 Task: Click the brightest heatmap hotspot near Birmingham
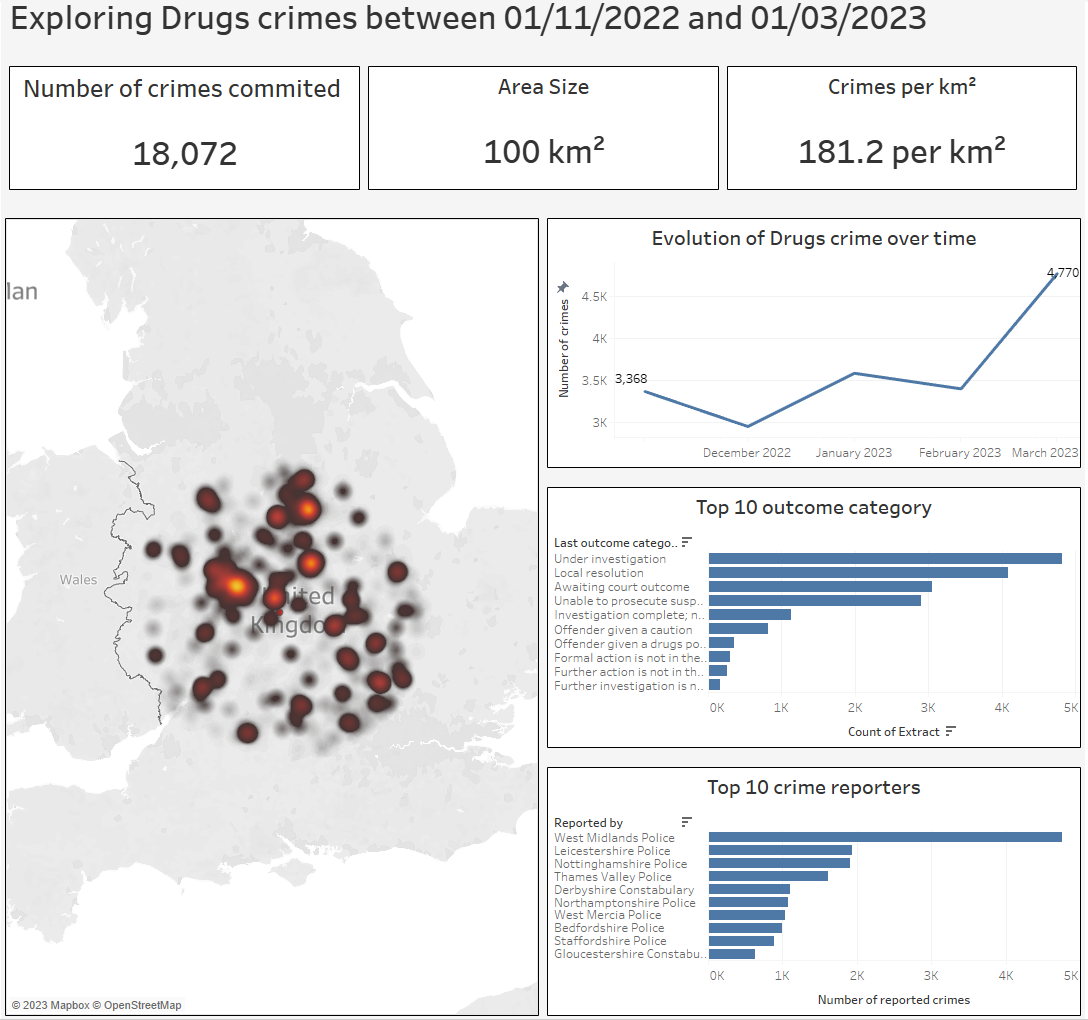tap(237, 586)
